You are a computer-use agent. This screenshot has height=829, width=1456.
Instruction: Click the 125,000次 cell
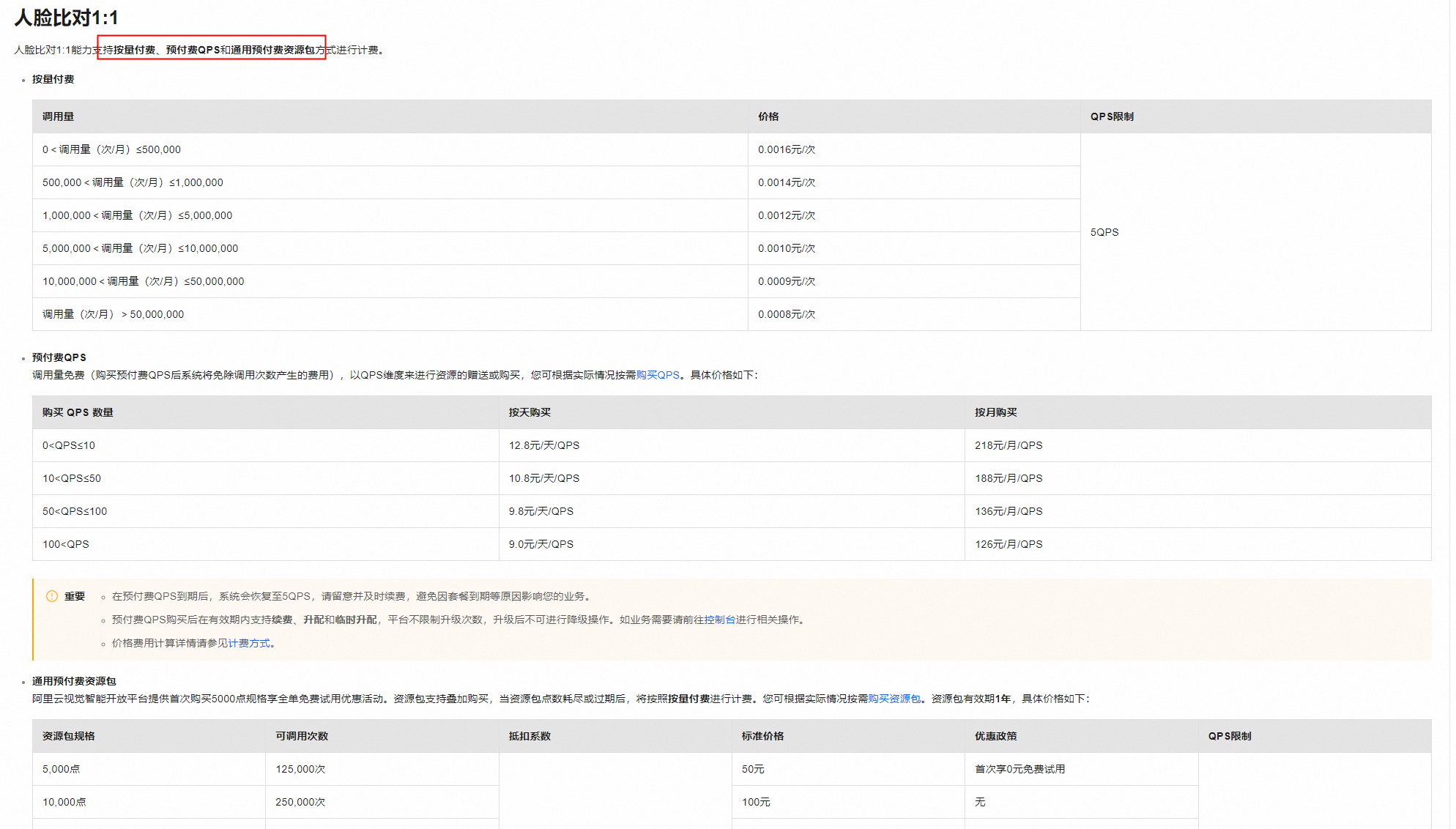[x=382, y=769]
